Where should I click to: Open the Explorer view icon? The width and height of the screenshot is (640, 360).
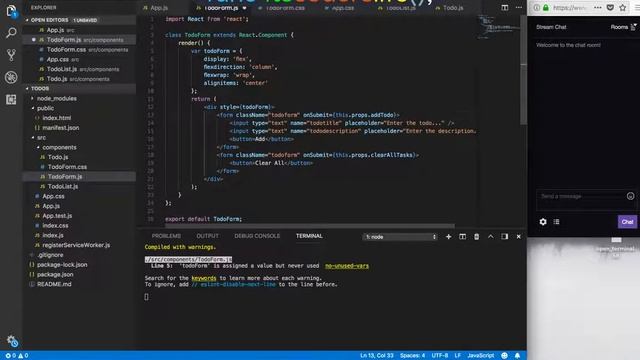click(x=11, y=11)
